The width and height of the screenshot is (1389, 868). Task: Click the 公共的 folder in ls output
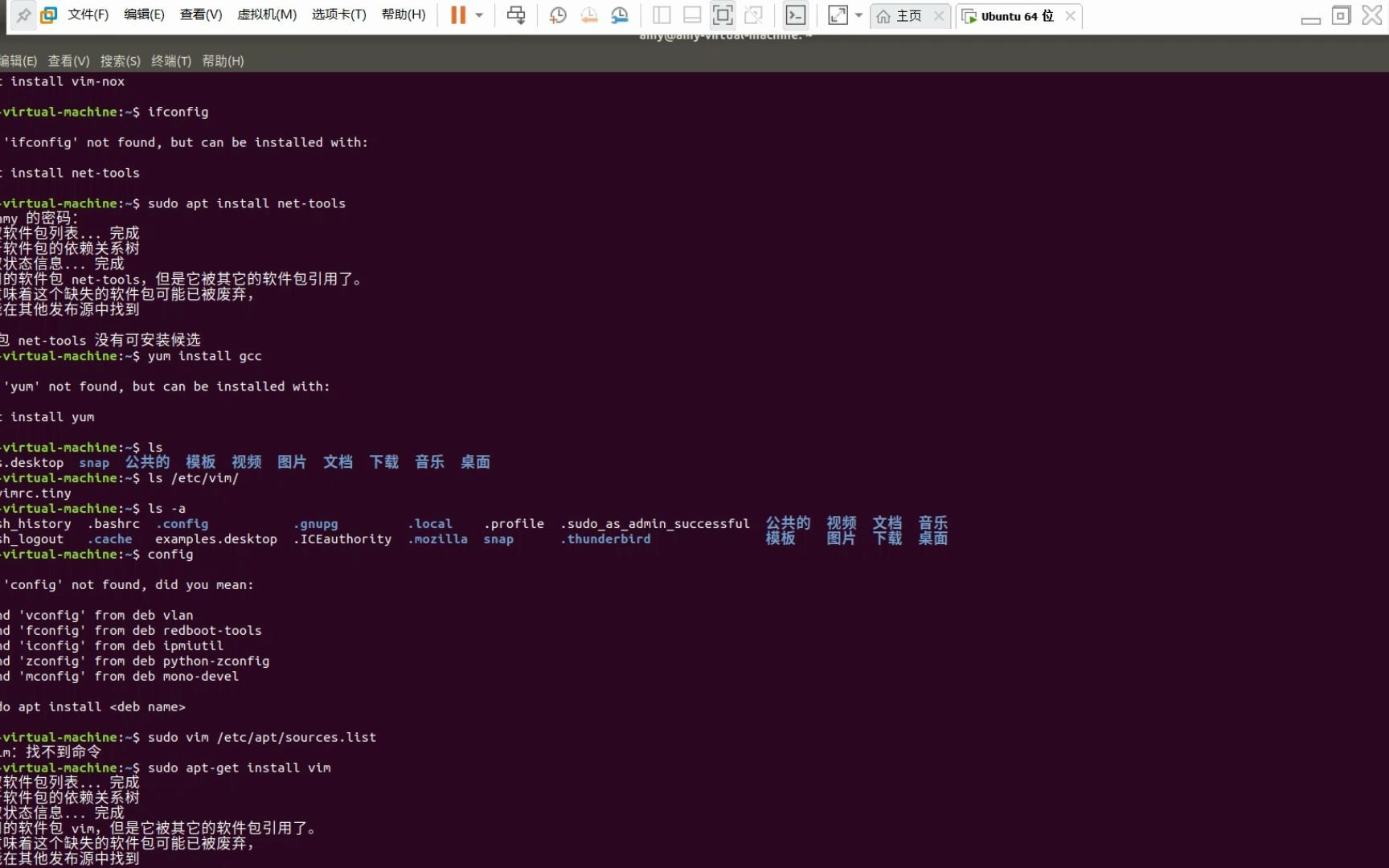(x=147, y=462)
